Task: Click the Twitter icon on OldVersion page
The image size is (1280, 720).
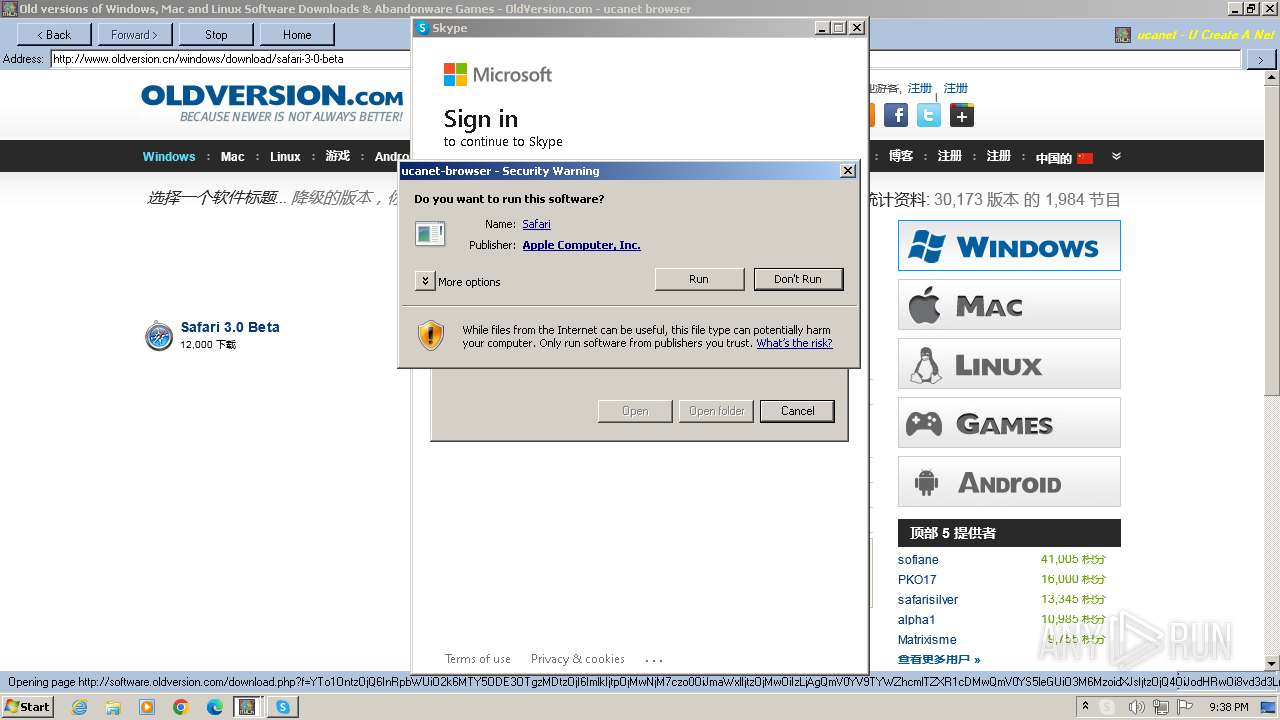Action: tap(929, 115)
